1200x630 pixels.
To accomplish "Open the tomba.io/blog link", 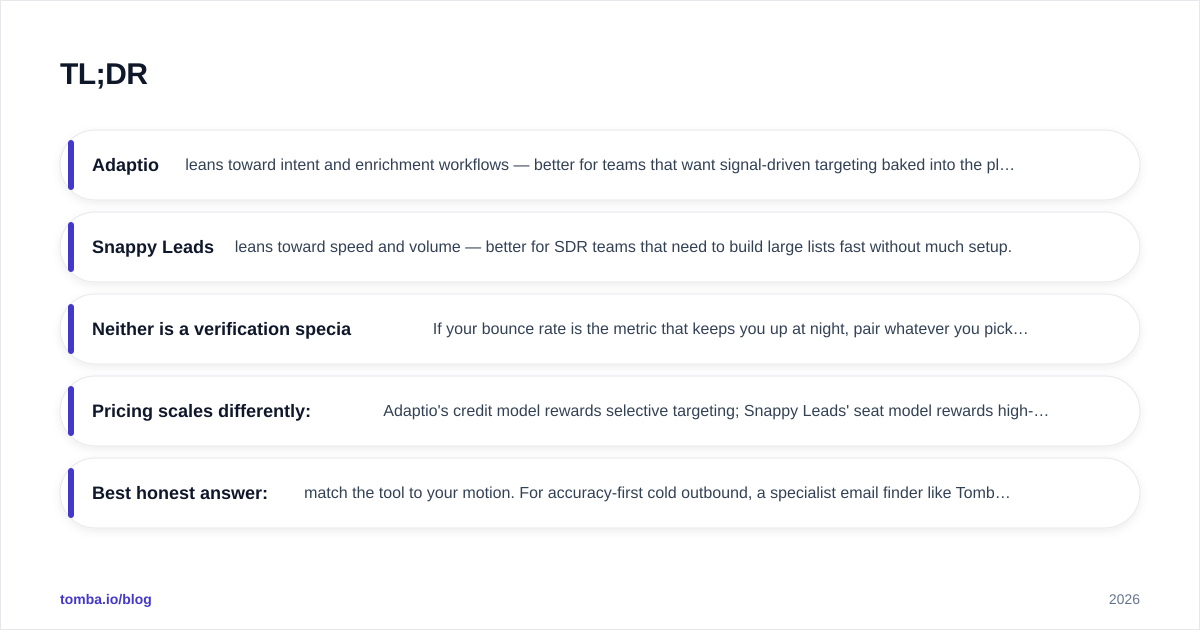I will point(106,599).
